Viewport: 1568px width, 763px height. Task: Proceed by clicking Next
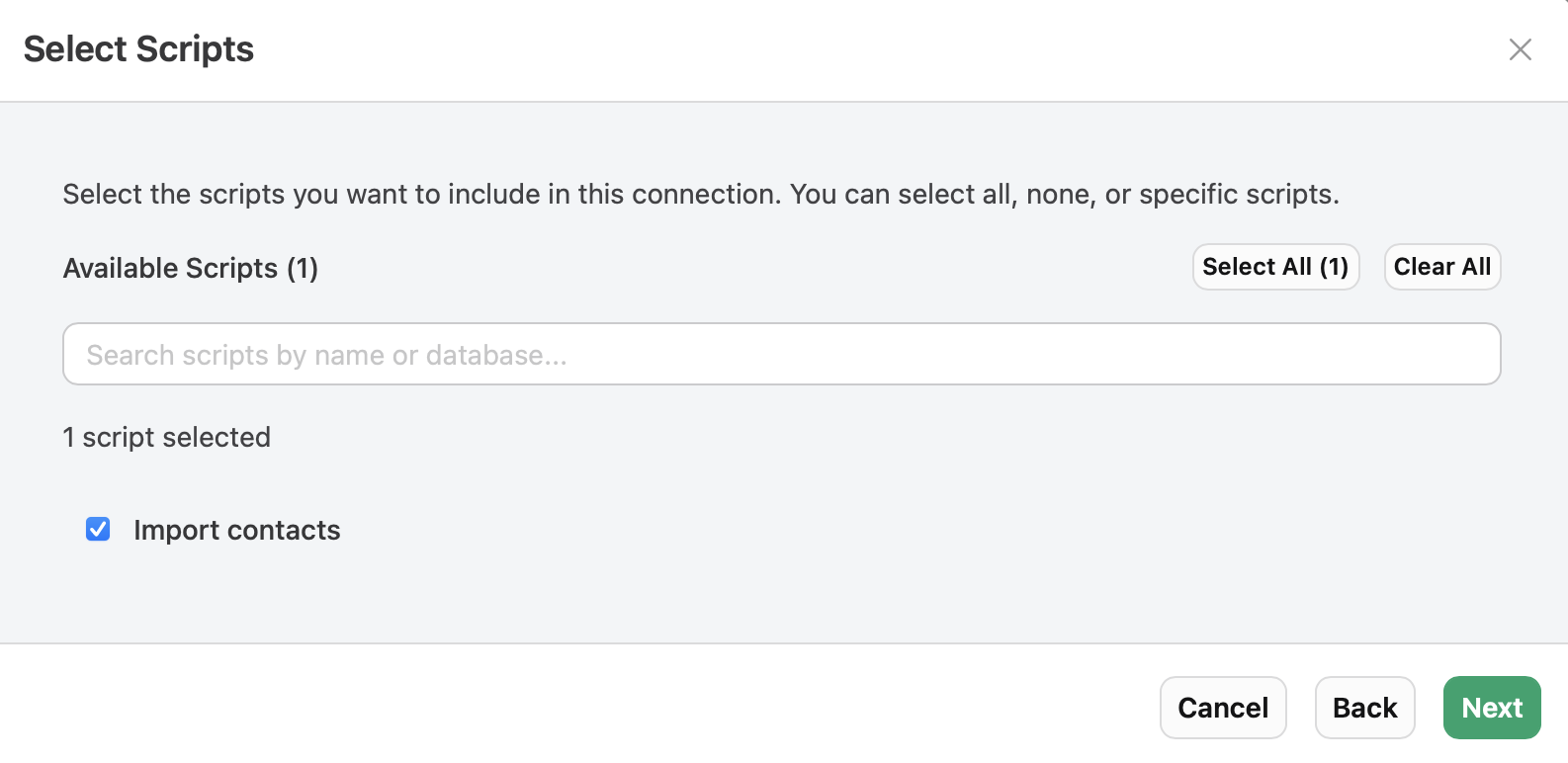pyautogui.click(x=1492, y=708)
